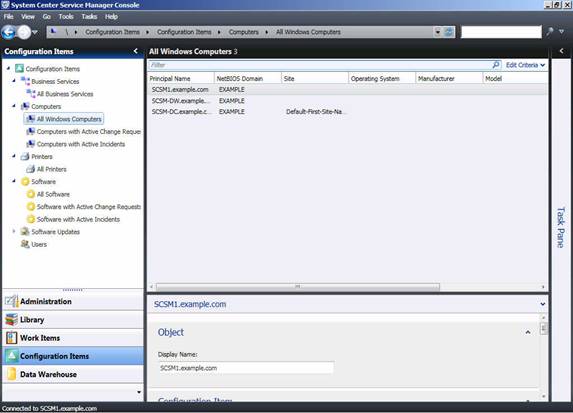Click the Back navigation arrow button
The height and width of the screenshot is (413, 573).
(x=8, y=32)
